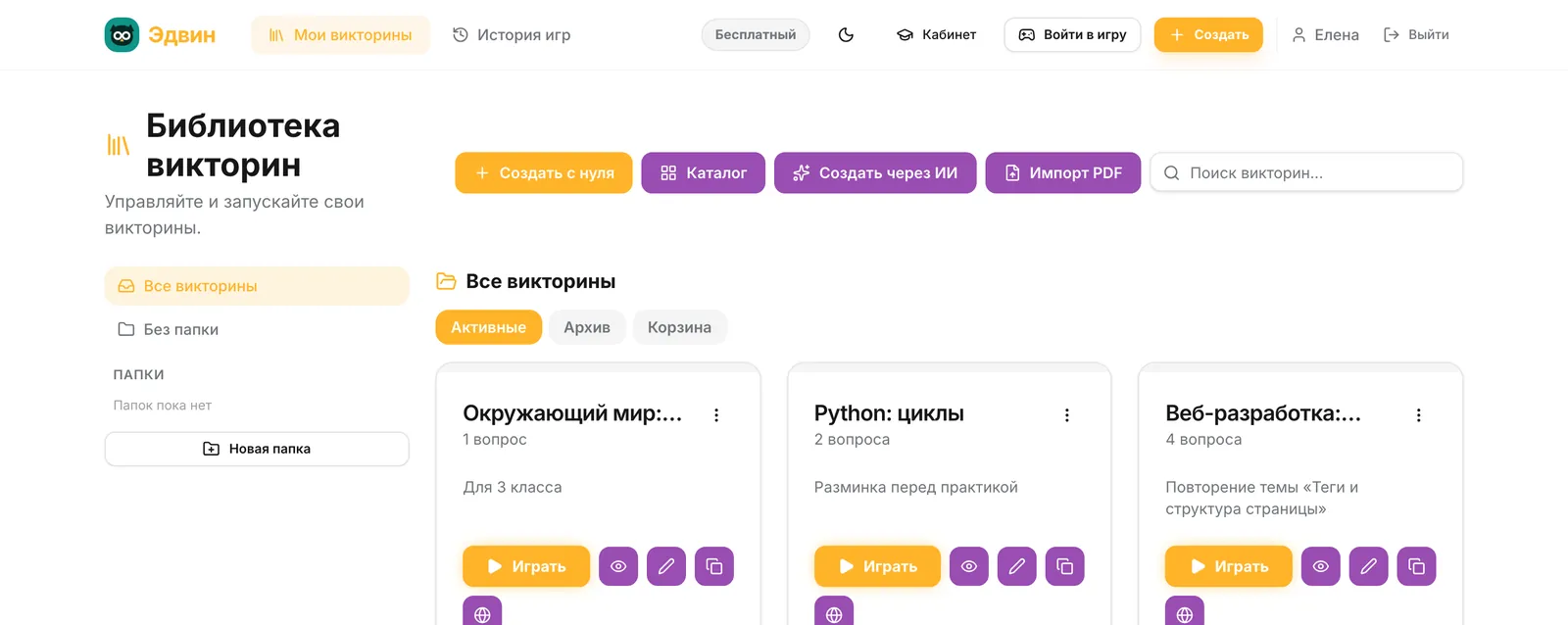Preview Окружающий мир quiz with eye icon
1568x625 pixels.
pos(618,566)
